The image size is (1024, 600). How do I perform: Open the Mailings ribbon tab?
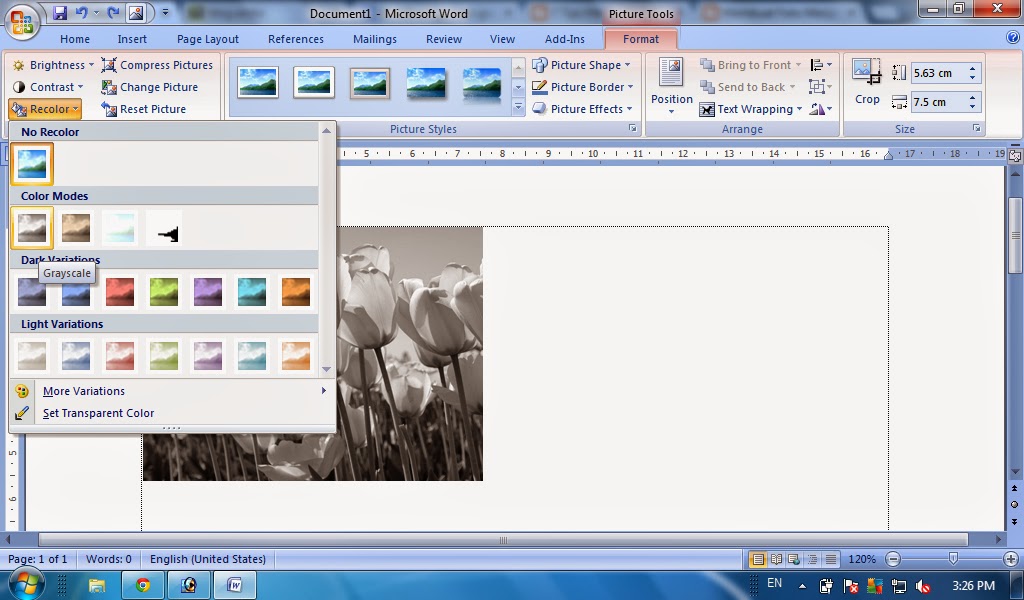coord(374,38)
